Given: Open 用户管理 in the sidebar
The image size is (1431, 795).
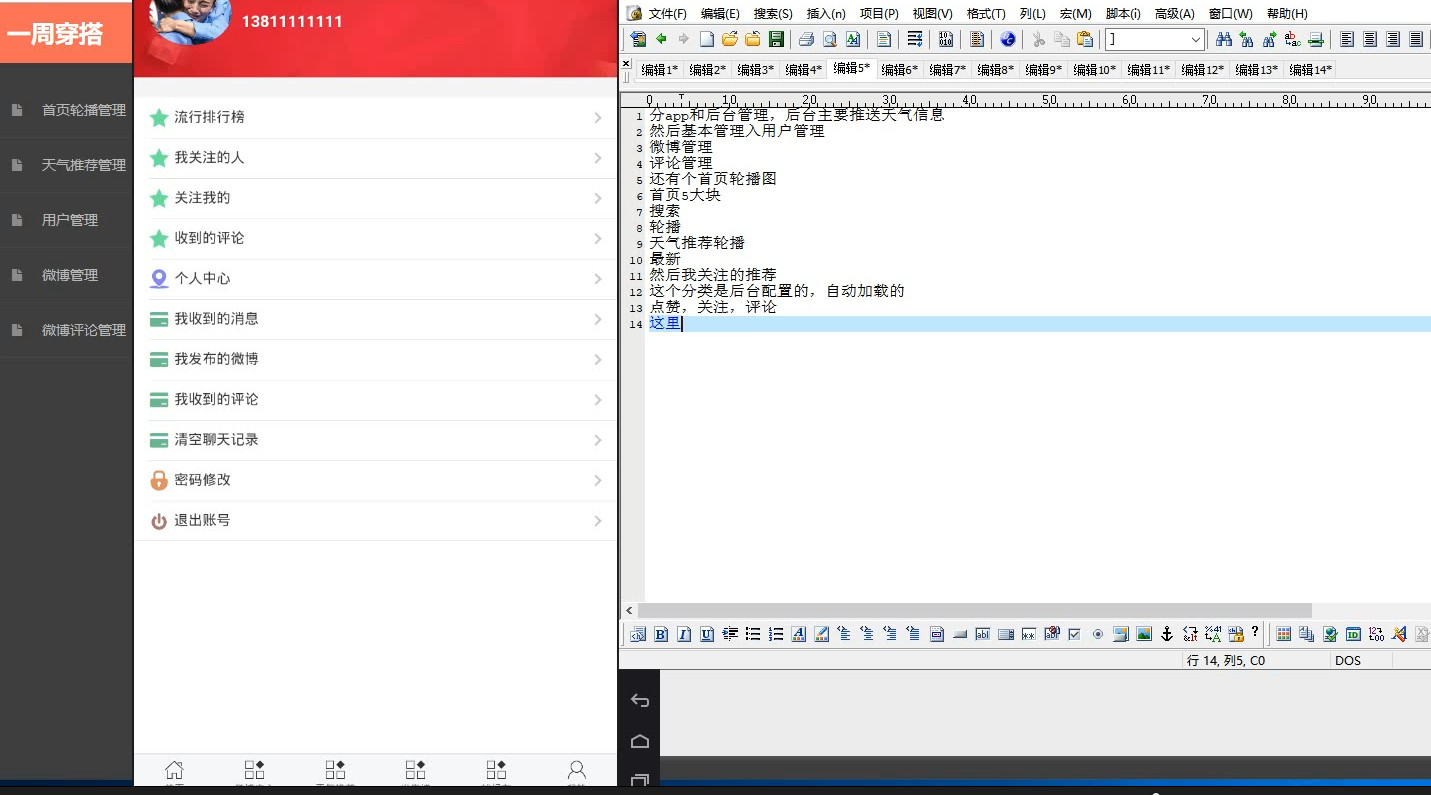Looking at the screenshot, I should [66, 220].
